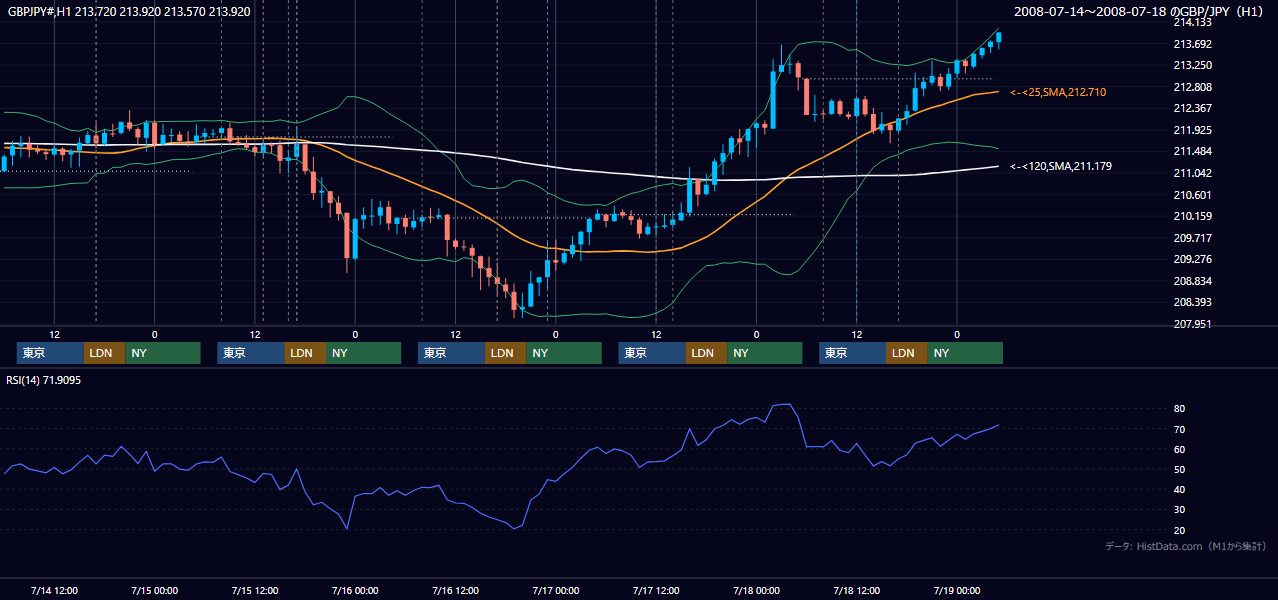
Task: Select the 7/17 12:00 time axis label
Action: 656,590
